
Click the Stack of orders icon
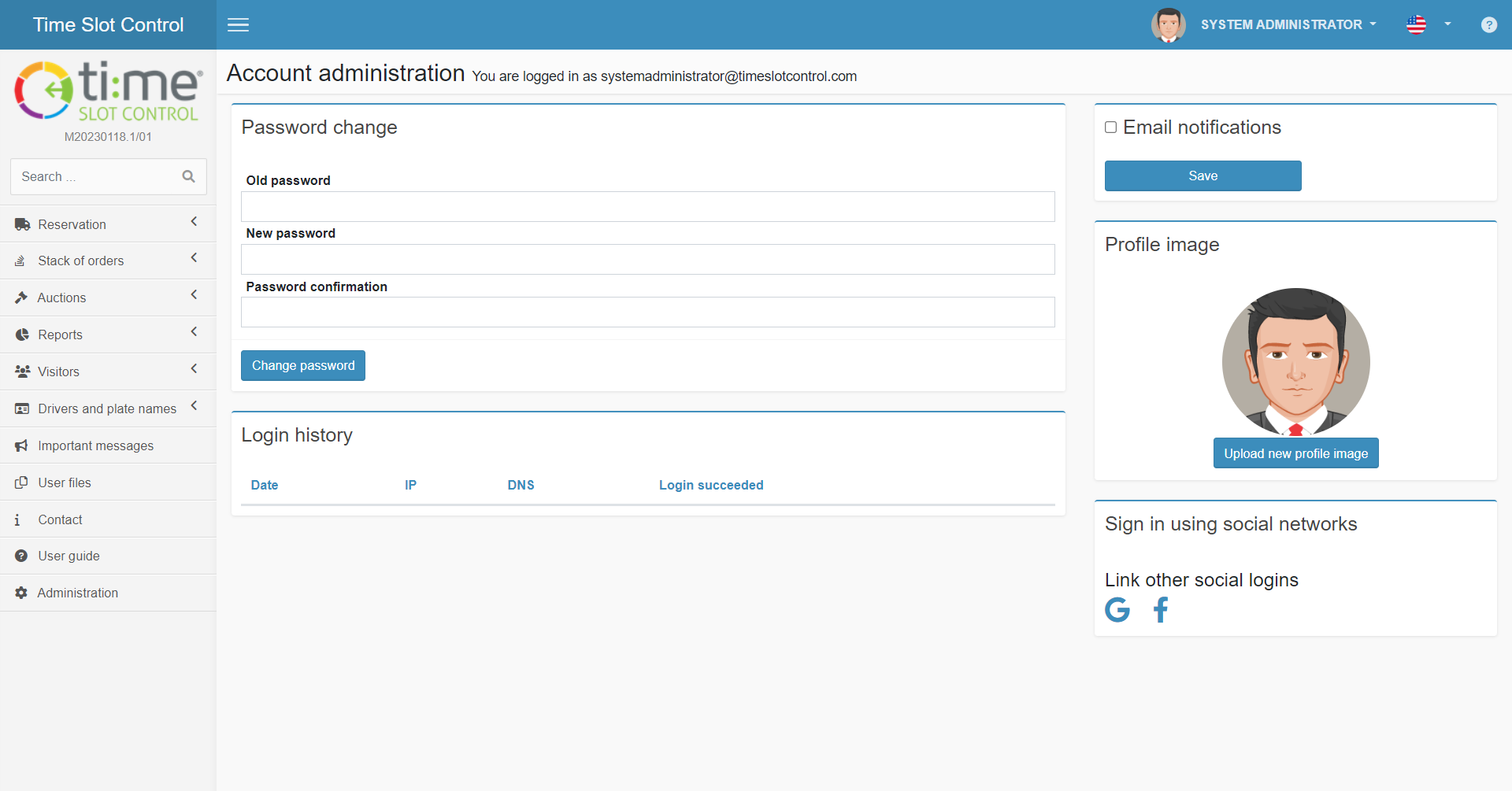click(x=21, y=261)
